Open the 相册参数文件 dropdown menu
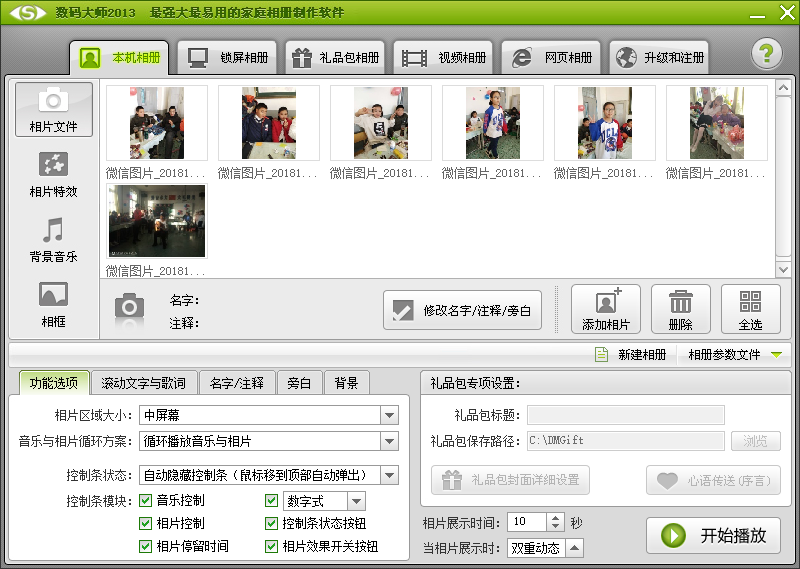The width and height of the screenshot is (800, 569). tap(735, 354)
